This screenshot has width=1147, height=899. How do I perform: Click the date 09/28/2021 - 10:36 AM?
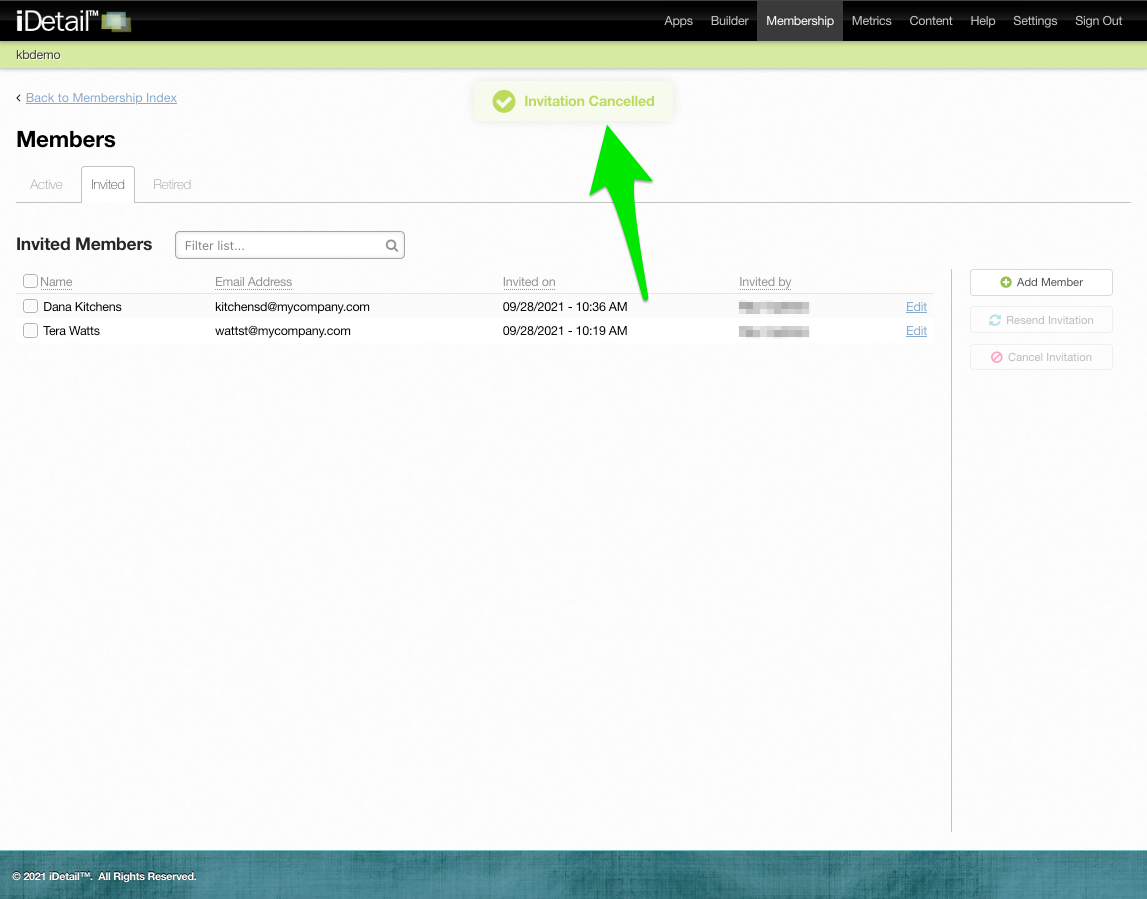point(565,306)
